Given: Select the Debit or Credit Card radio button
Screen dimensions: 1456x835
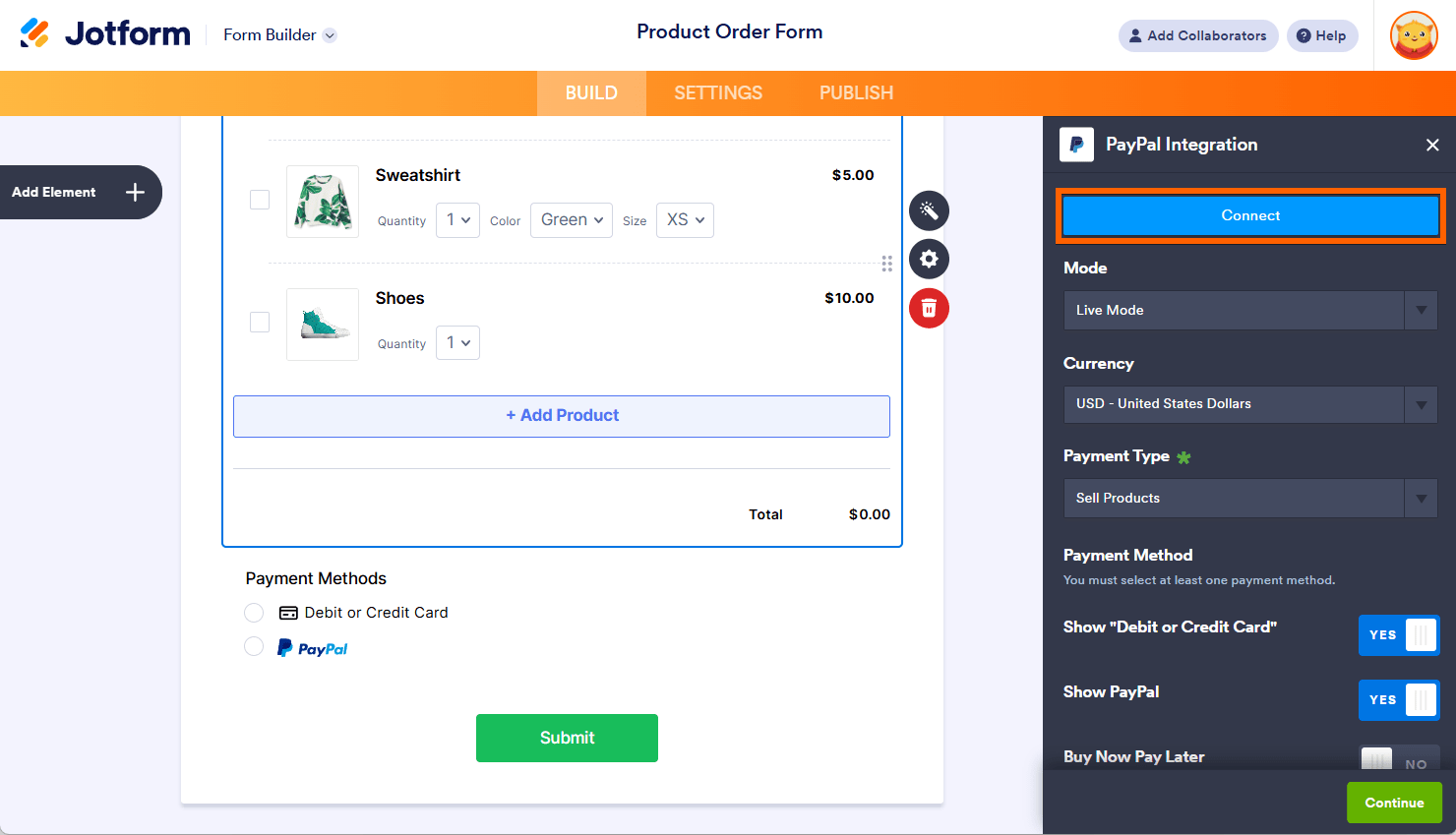Looking at the screenshot, I should (x=254, y=613).
